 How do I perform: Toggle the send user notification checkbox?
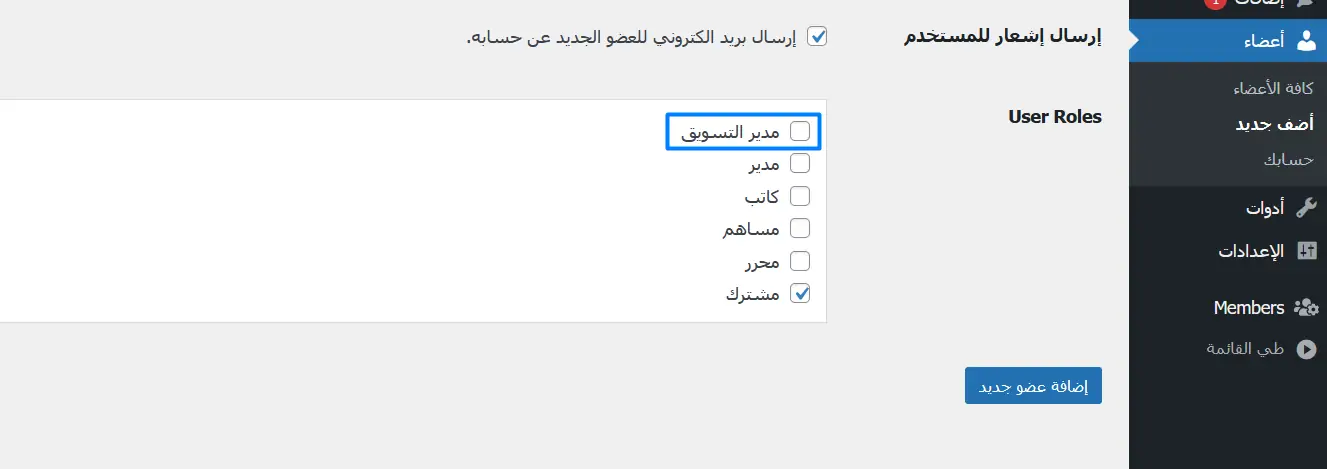(x=817, y=37)
